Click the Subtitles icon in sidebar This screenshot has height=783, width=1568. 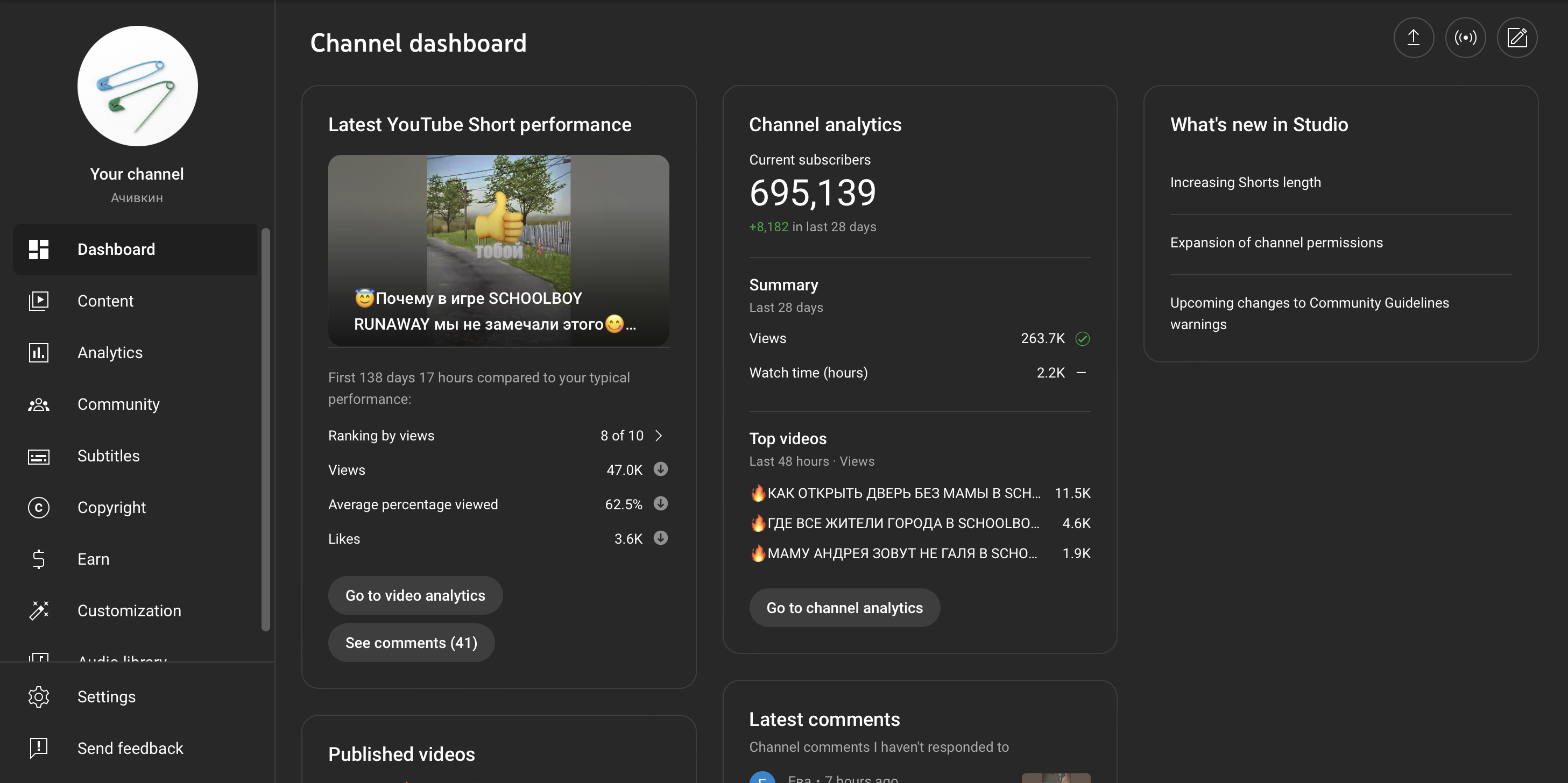(38, 456)
